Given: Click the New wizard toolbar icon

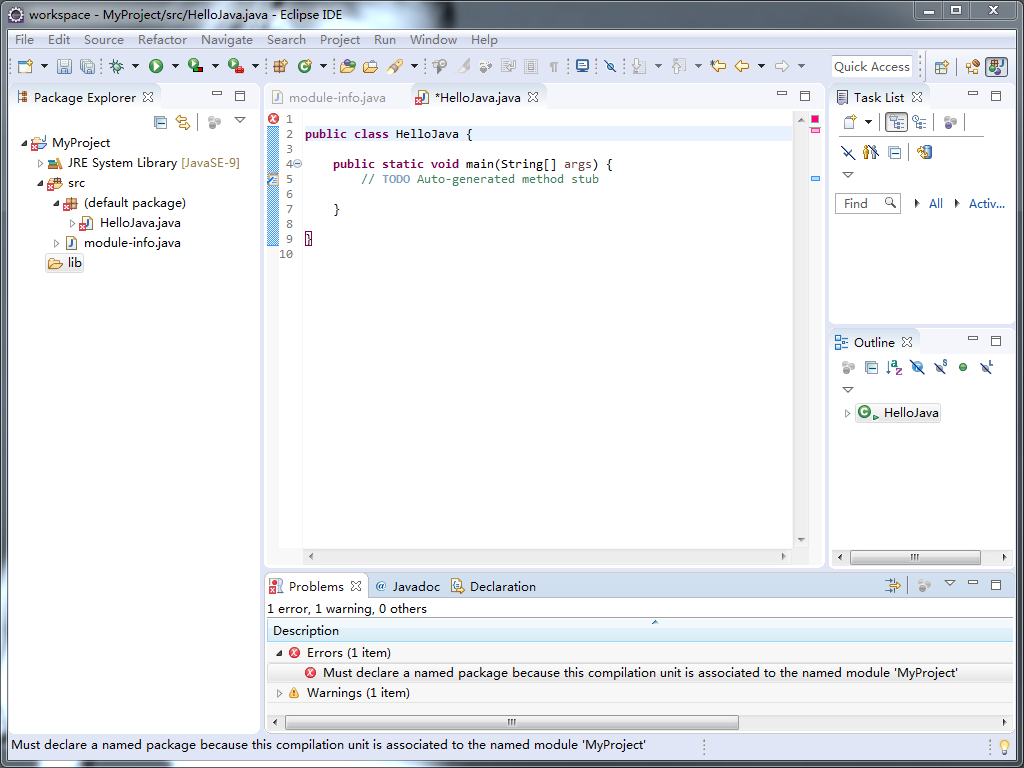Looking at the screenshot, I should tap(26, 66).
